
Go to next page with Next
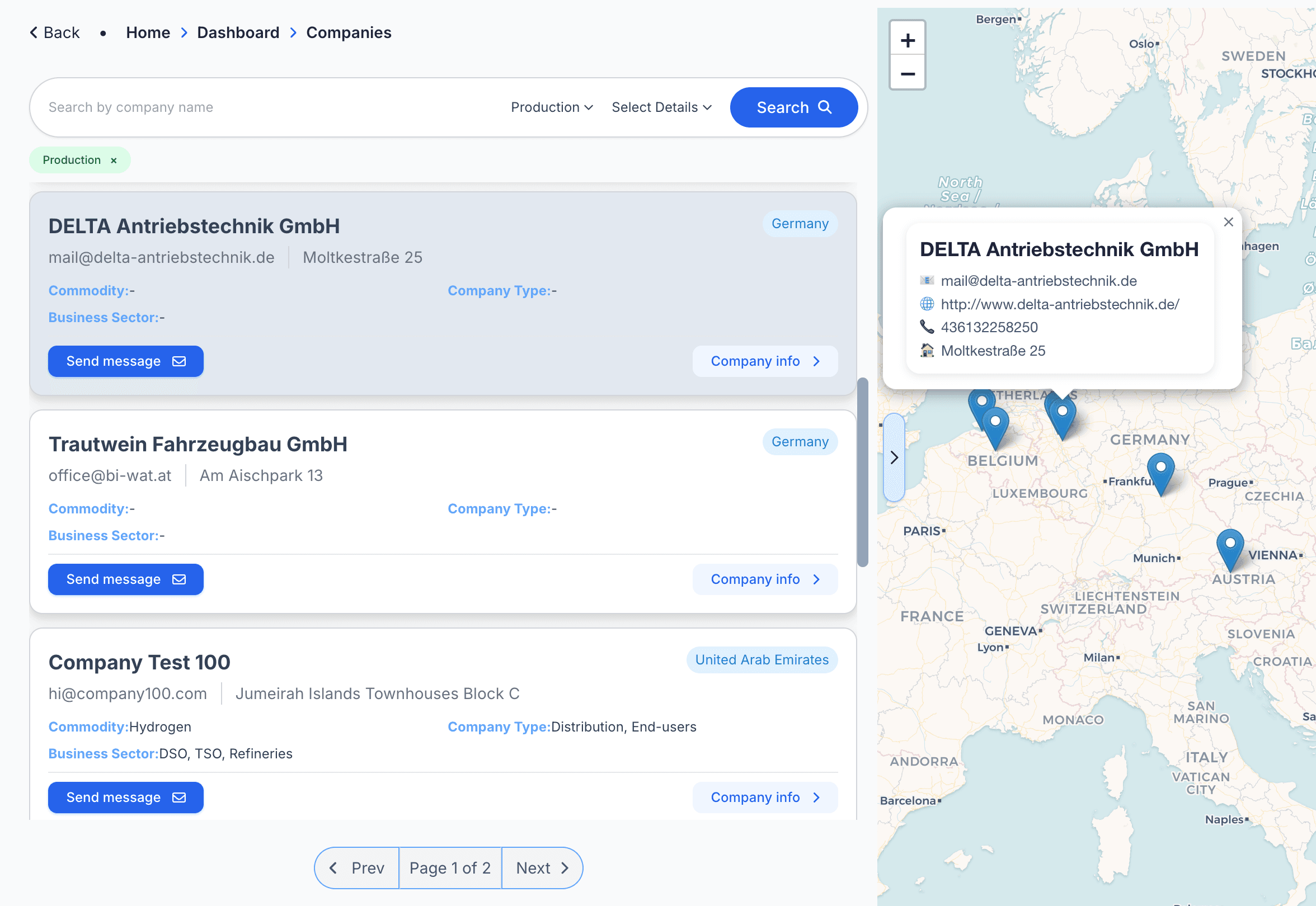tap(542, 867)
